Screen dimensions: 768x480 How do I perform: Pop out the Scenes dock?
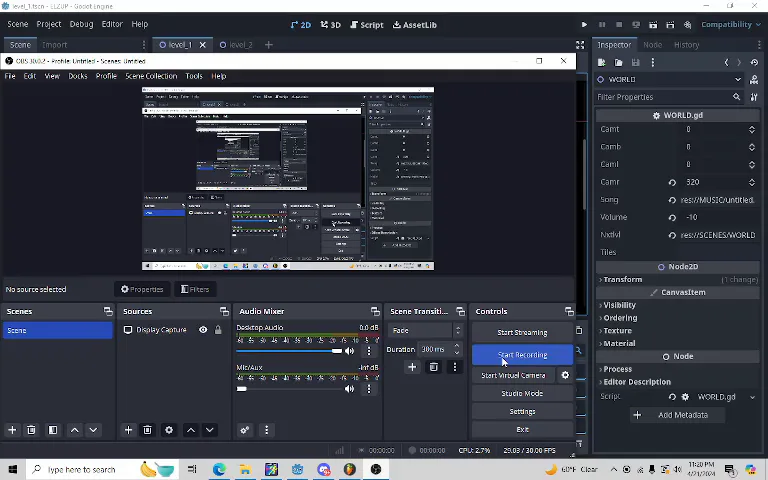click(108, 311)
